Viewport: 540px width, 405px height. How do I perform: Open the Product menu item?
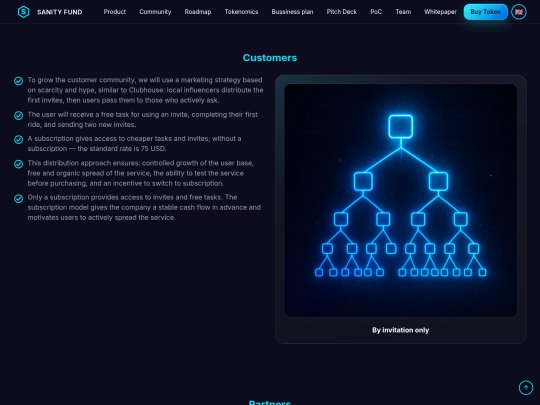click(x=115, y=12)
